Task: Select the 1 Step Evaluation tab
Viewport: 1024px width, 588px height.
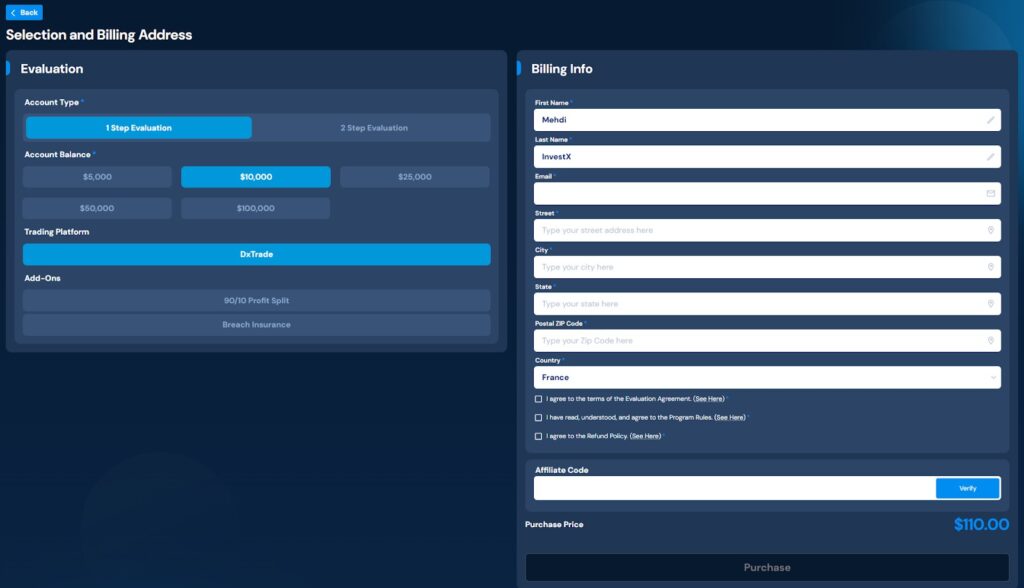Action: 139,128
